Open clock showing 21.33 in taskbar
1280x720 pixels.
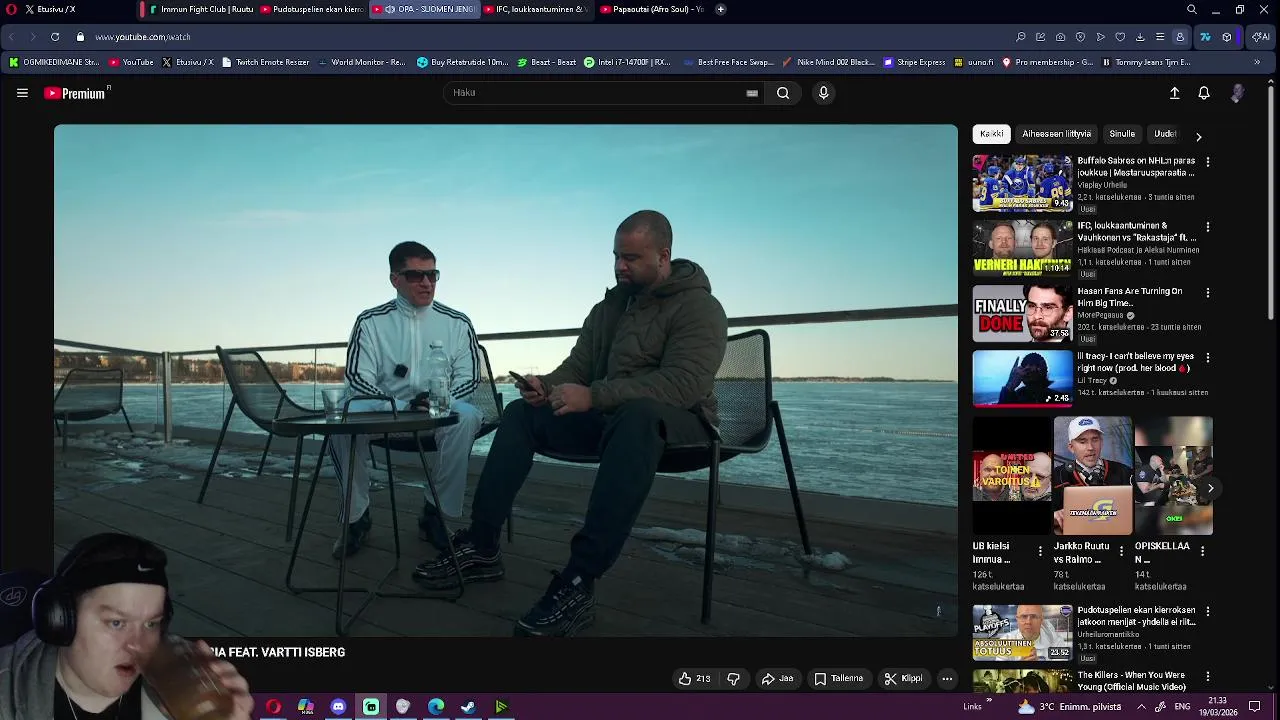pos(1218,706)
